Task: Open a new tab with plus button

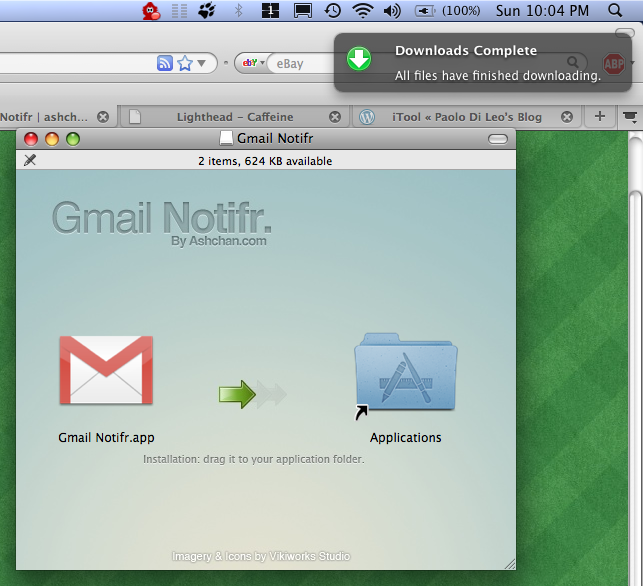Action: (600, 116)
